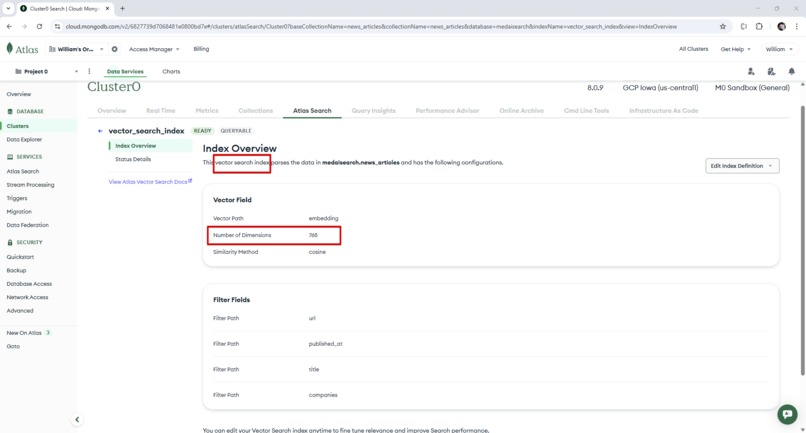Open cluster Overview tab
This screenshot has height=433, width=806.
[112, 111]
